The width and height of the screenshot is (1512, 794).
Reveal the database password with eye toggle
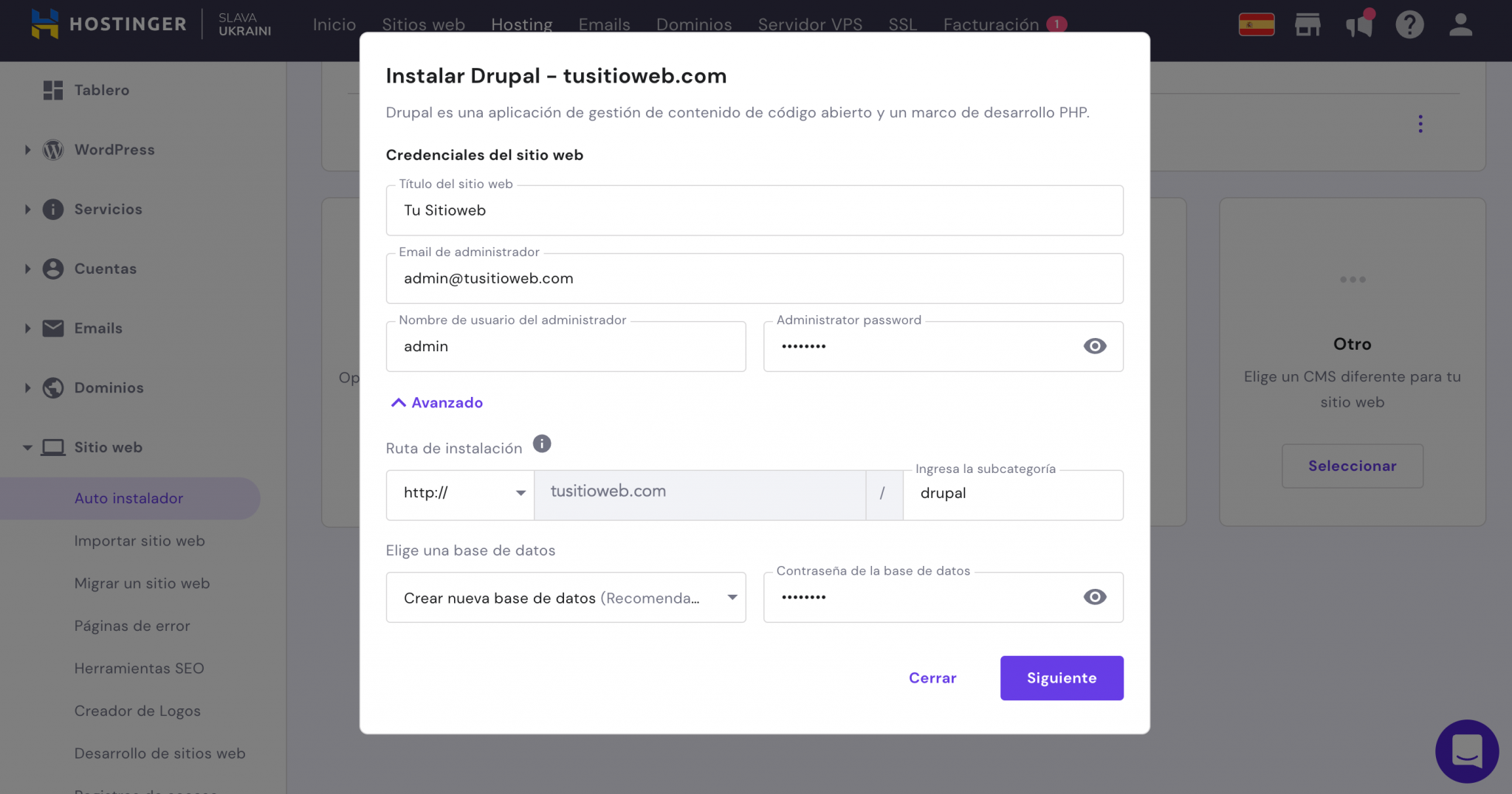(x=1095, y=597)
